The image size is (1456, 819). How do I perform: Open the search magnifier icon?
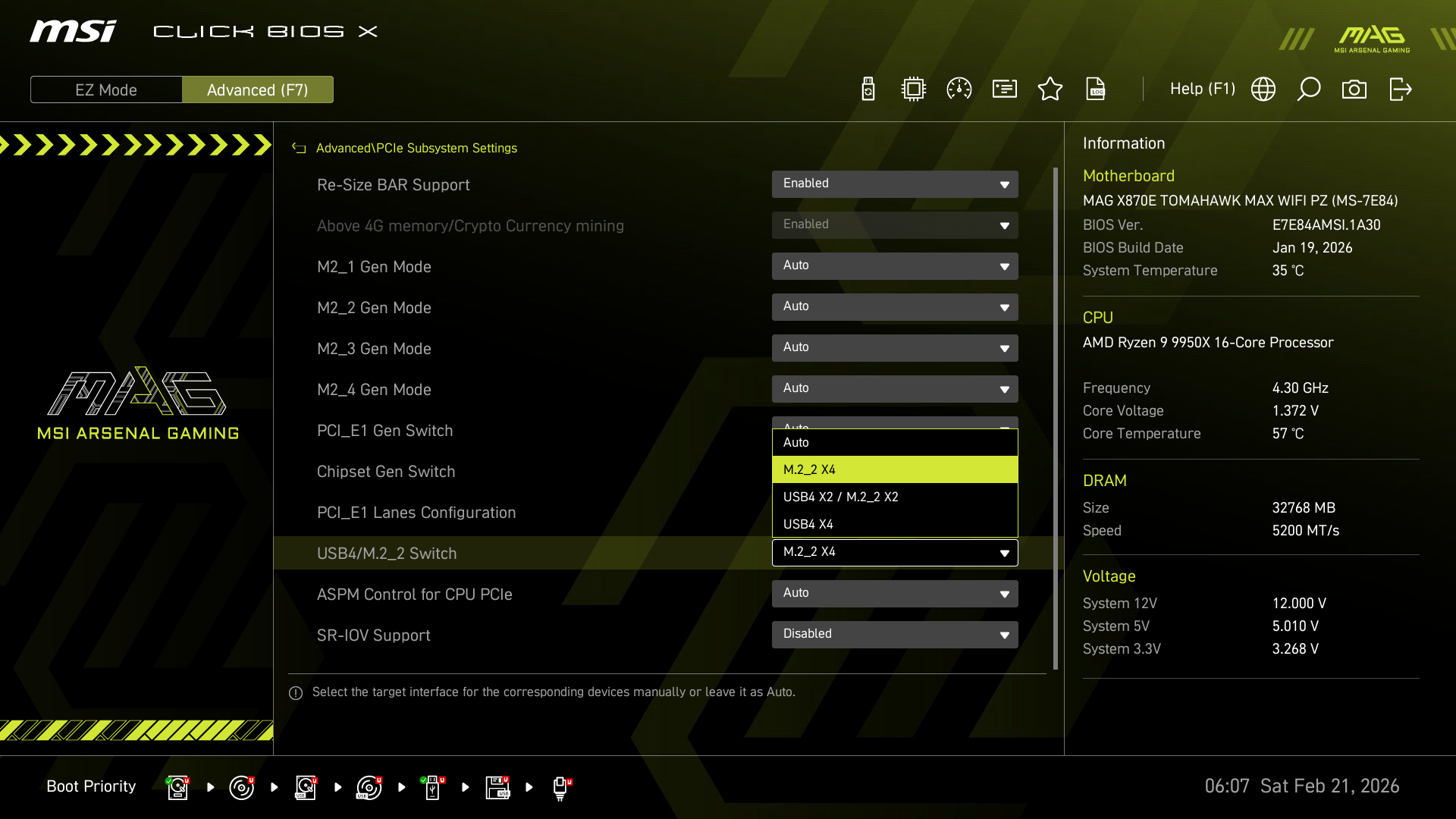[1309, 89]
